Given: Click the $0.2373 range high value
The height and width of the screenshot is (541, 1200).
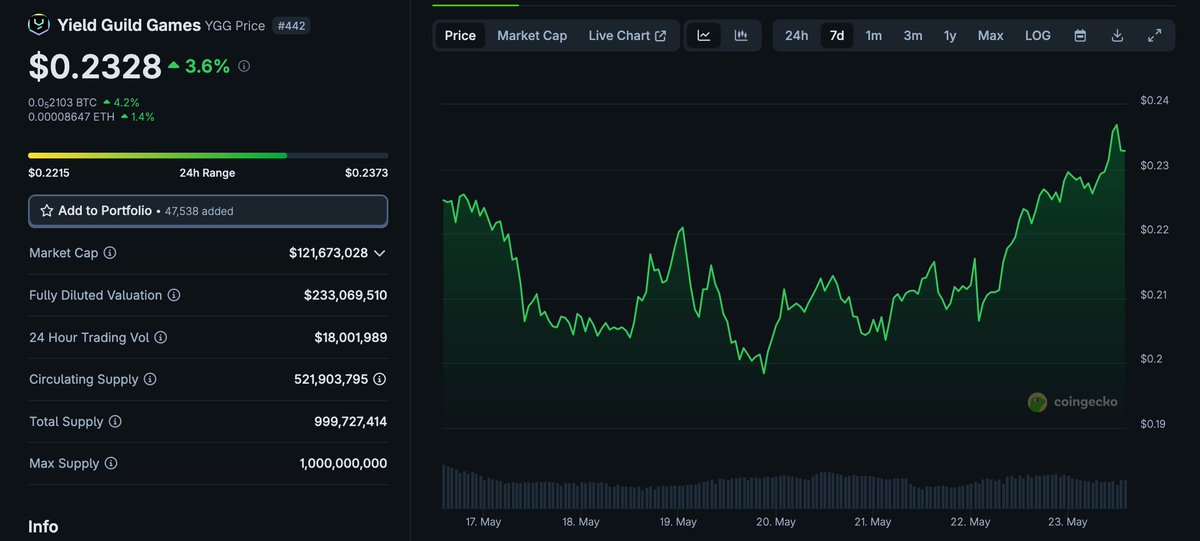Looking at the screenshot, I should point(366,173).
